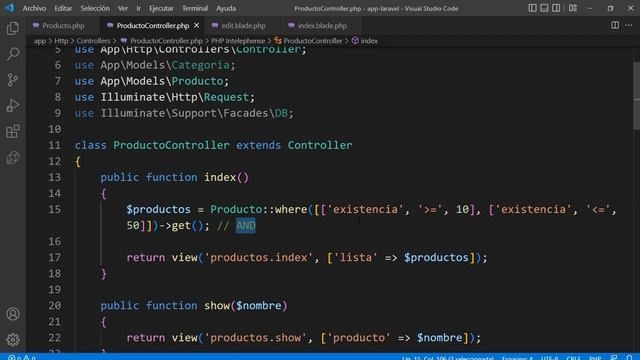
Task: Open the Run and Debug view
Action: click(13, 105)
